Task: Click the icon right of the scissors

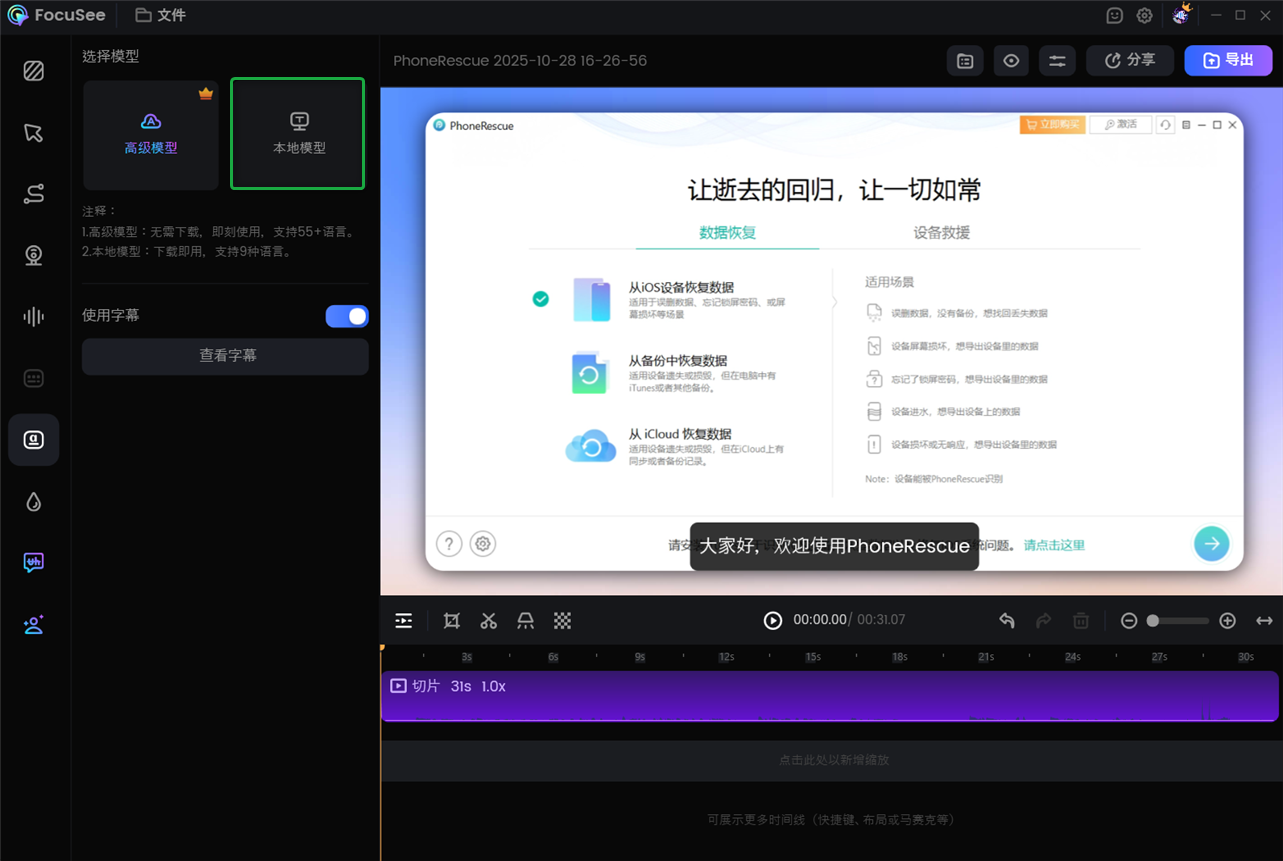Action: click(x=526, y=621)
